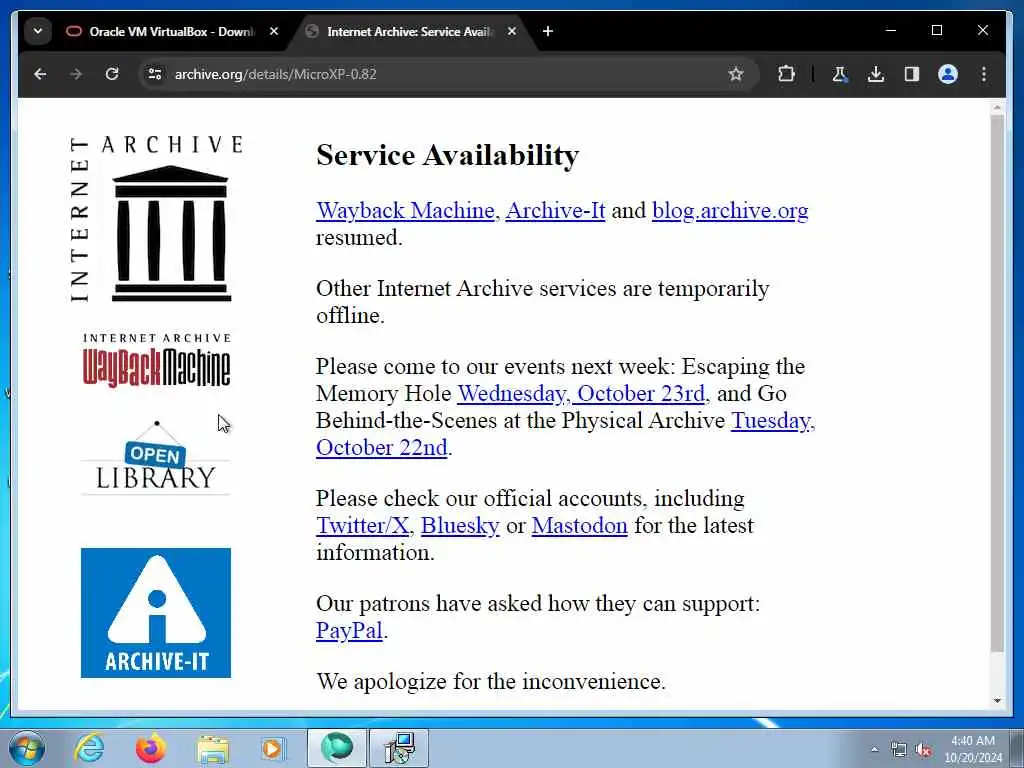Open the site information icon in address bar
This screenshot has width=1024, height=768.
click(155, 74)
